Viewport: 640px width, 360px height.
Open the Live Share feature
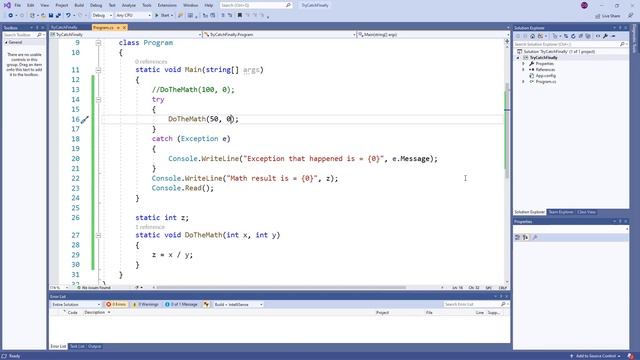click(x=607, y=16)
